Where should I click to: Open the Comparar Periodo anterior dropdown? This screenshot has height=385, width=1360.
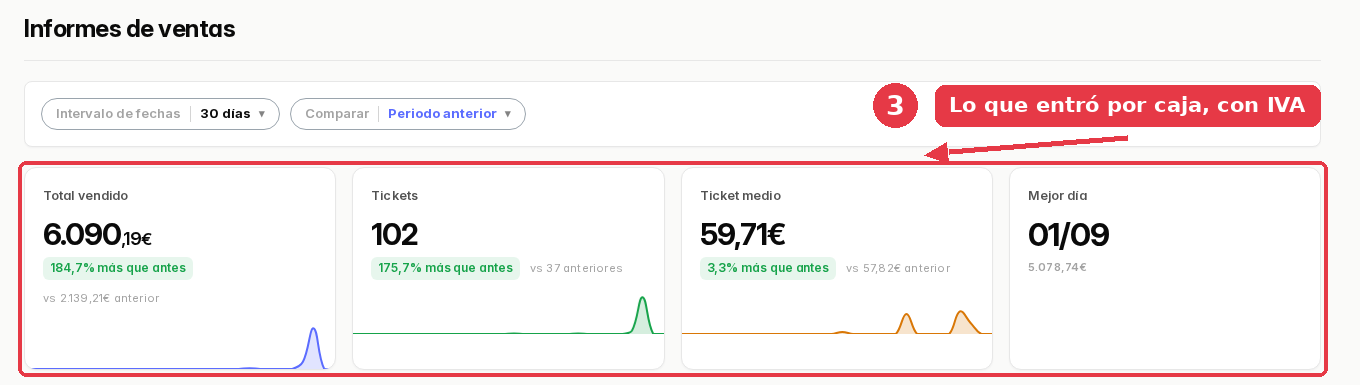pos(408,114)
